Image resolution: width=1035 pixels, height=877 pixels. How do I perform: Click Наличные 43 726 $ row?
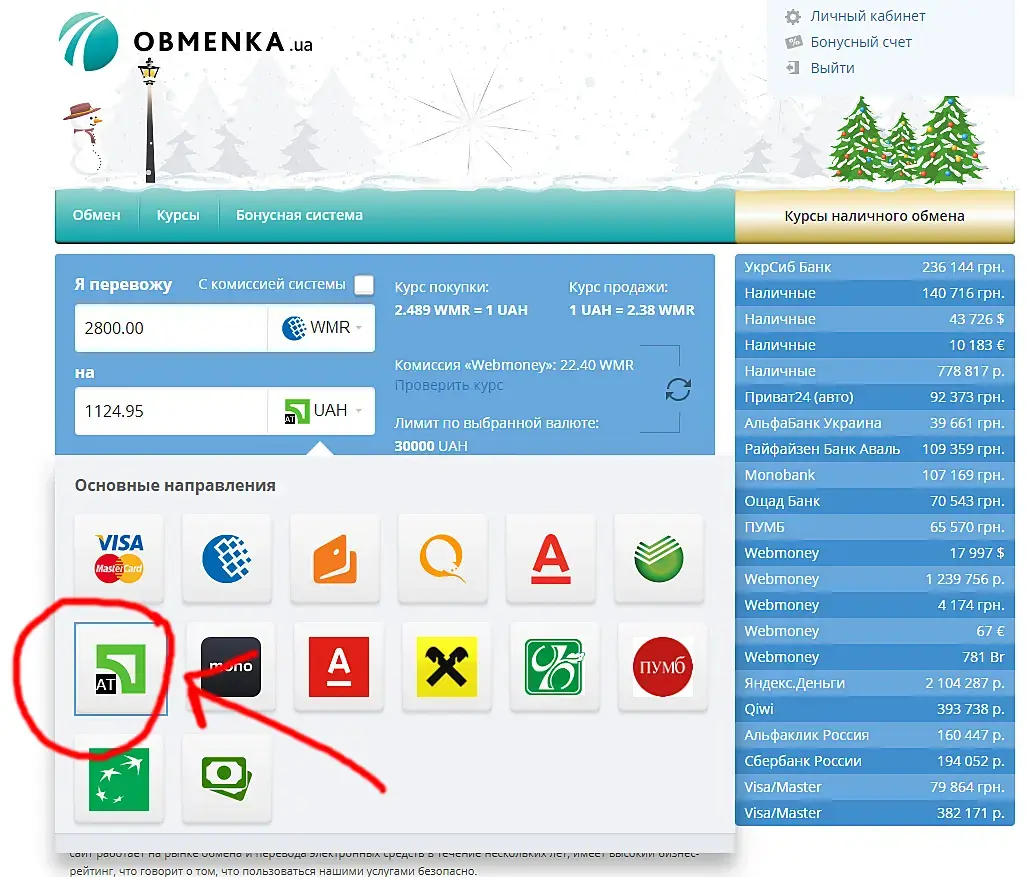(x=875, y=319)
